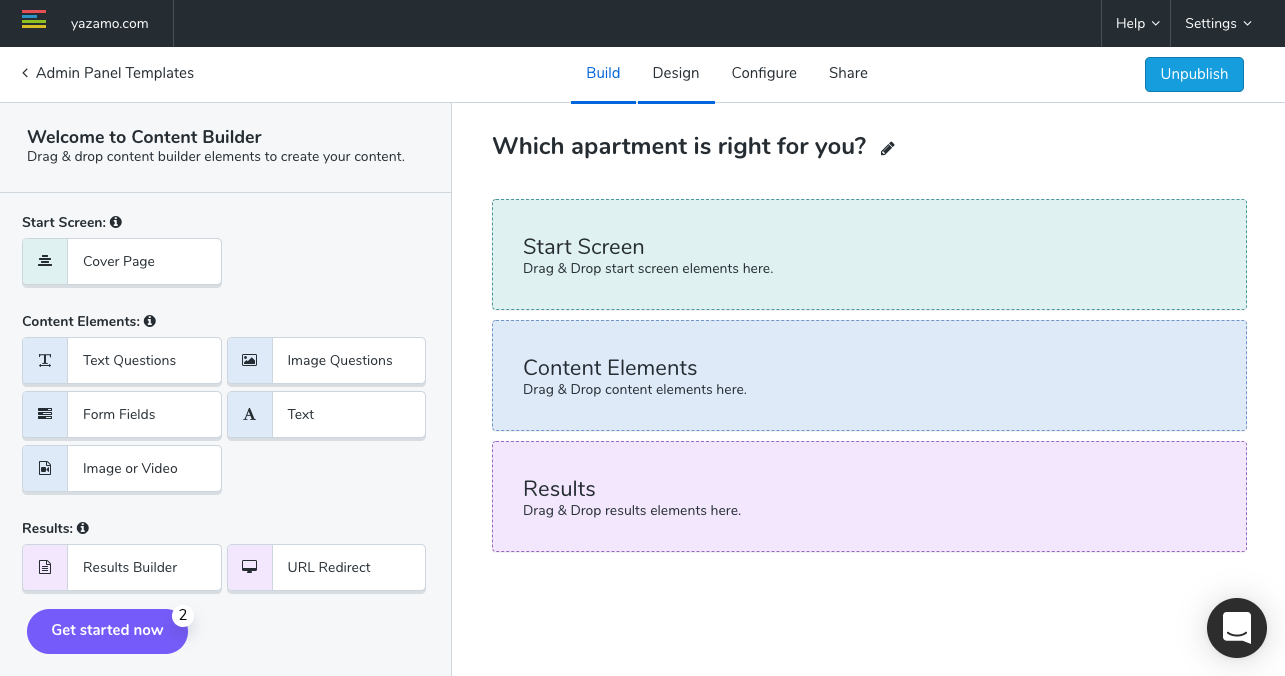The height and width of the screenshot is (676, 1285).
Task: Click the Text element letter A icon
Action: 250,414
